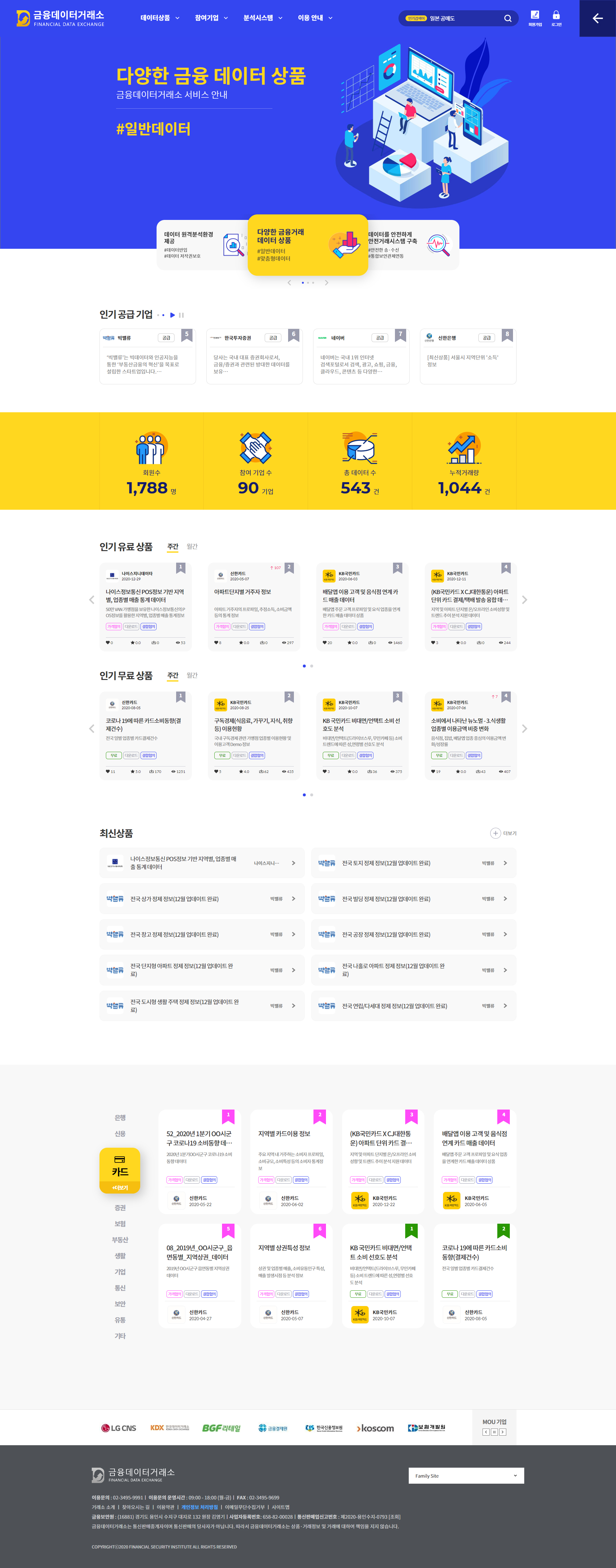Click the 로그인 padlock icon
616x1568 pixels.
coord(557,15)
